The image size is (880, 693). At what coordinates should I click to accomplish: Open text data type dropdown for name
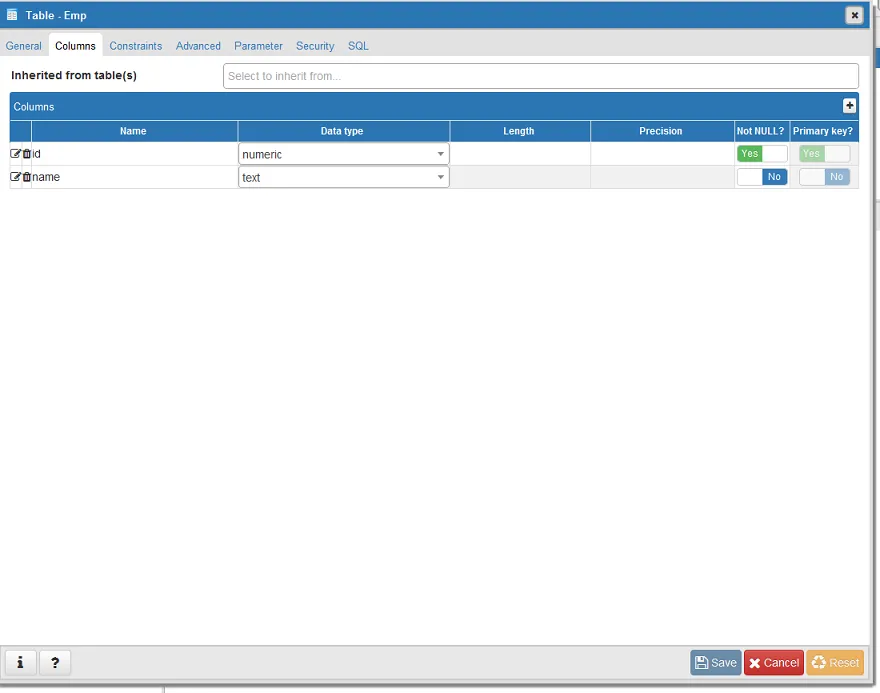(343, 177)
